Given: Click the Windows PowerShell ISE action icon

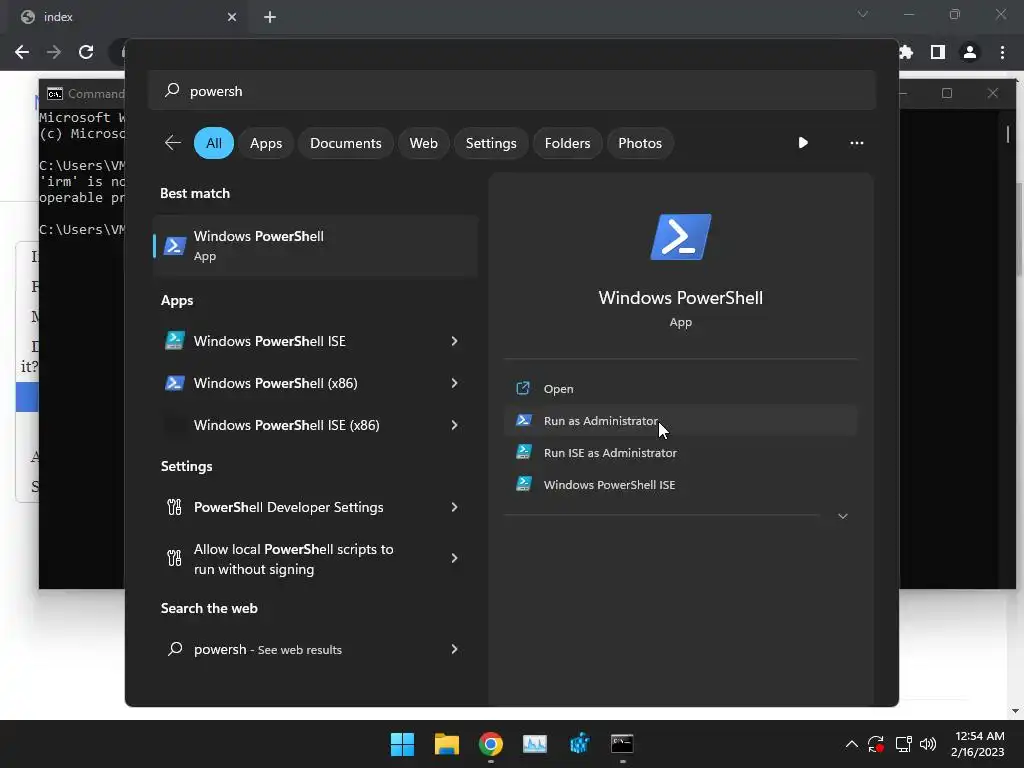Looking at the screenshot, I should pos(523,484).
